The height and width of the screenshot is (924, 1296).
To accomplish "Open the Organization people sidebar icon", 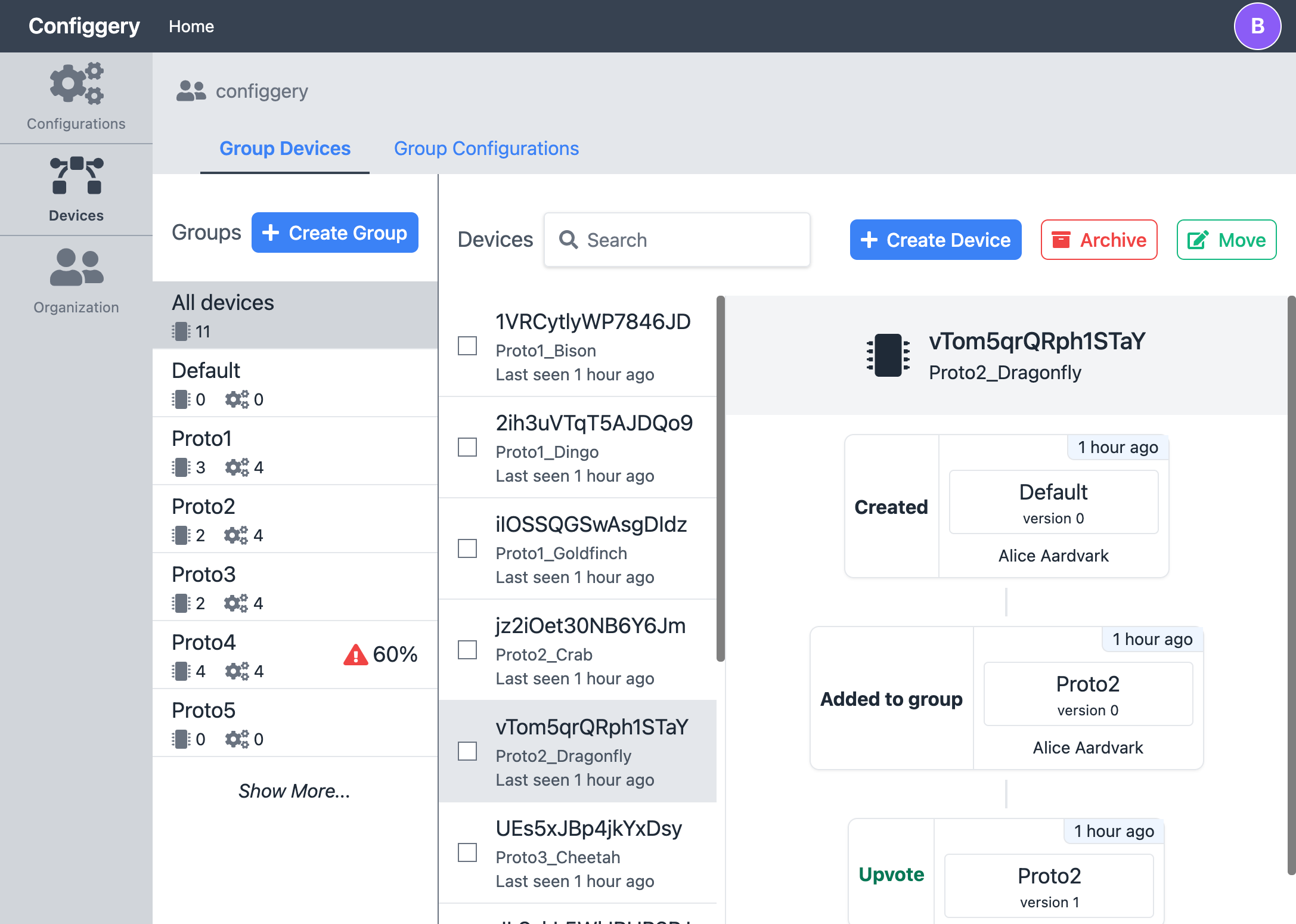I will click(x=76, y=268).
